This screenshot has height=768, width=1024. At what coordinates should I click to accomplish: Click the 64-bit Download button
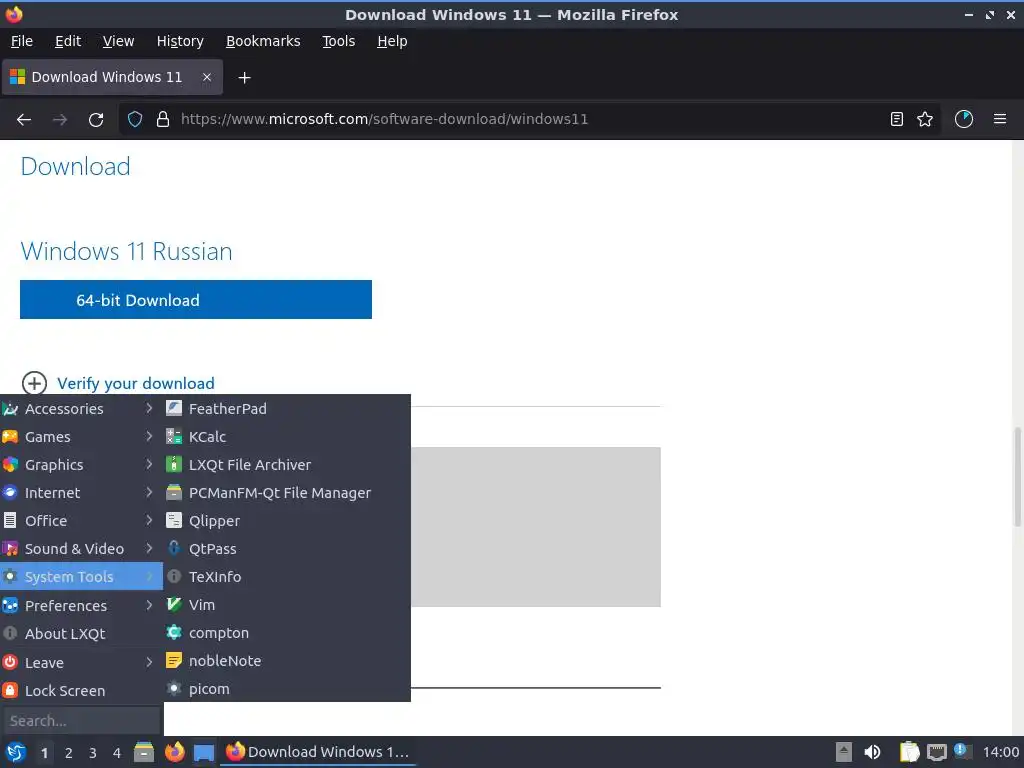(x=196, y=300)
